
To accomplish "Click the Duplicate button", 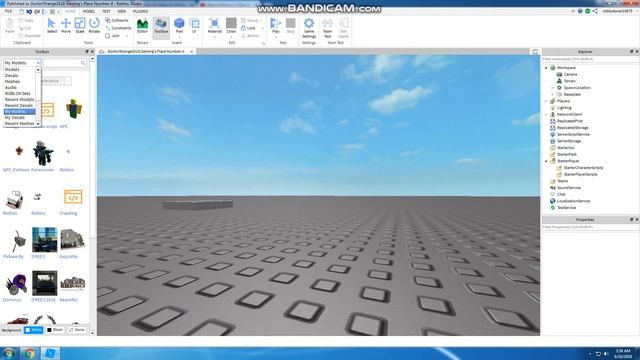I will (29, 36).
